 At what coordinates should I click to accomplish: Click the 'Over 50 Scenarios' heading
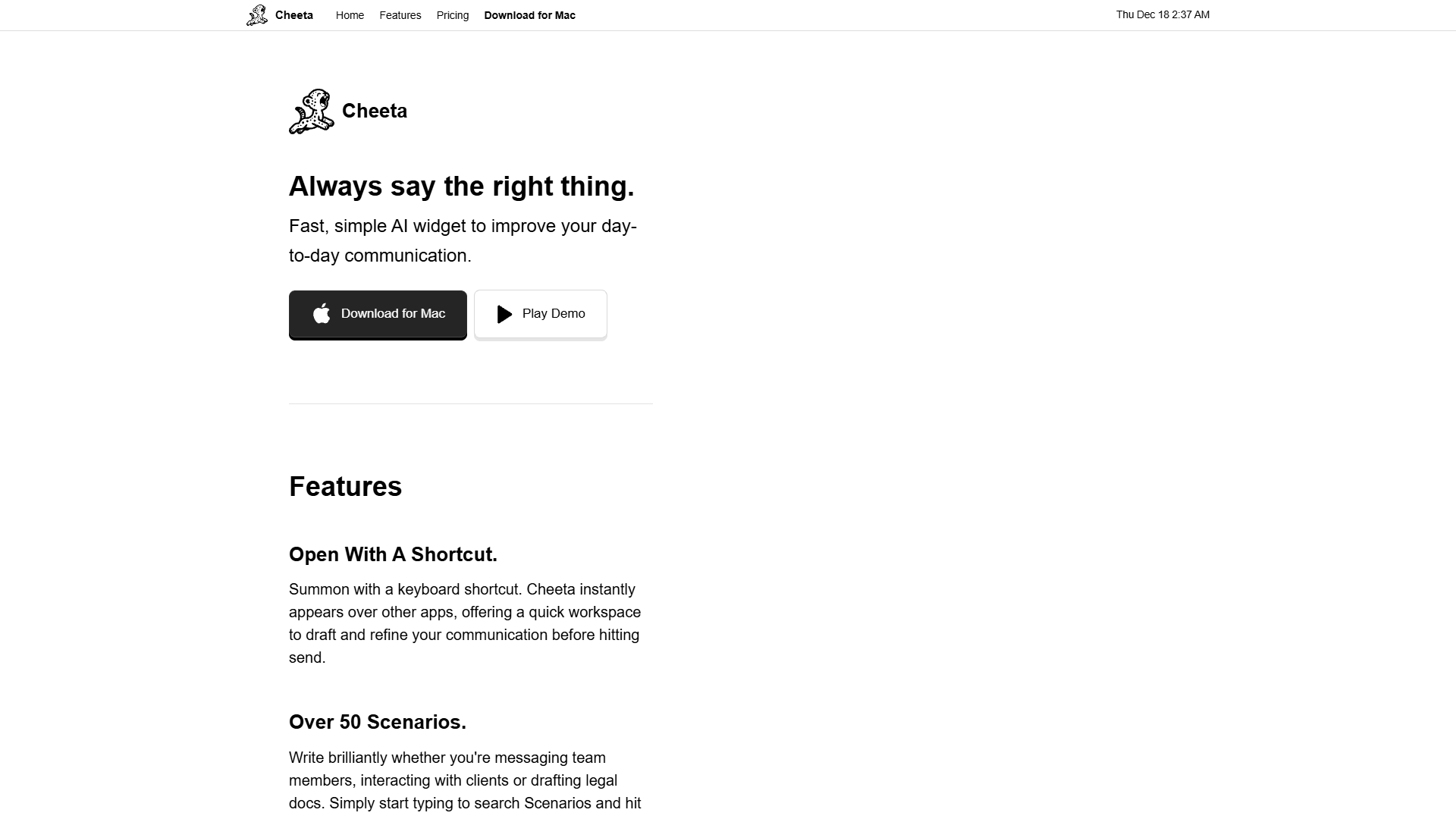[x=378, y=722]
